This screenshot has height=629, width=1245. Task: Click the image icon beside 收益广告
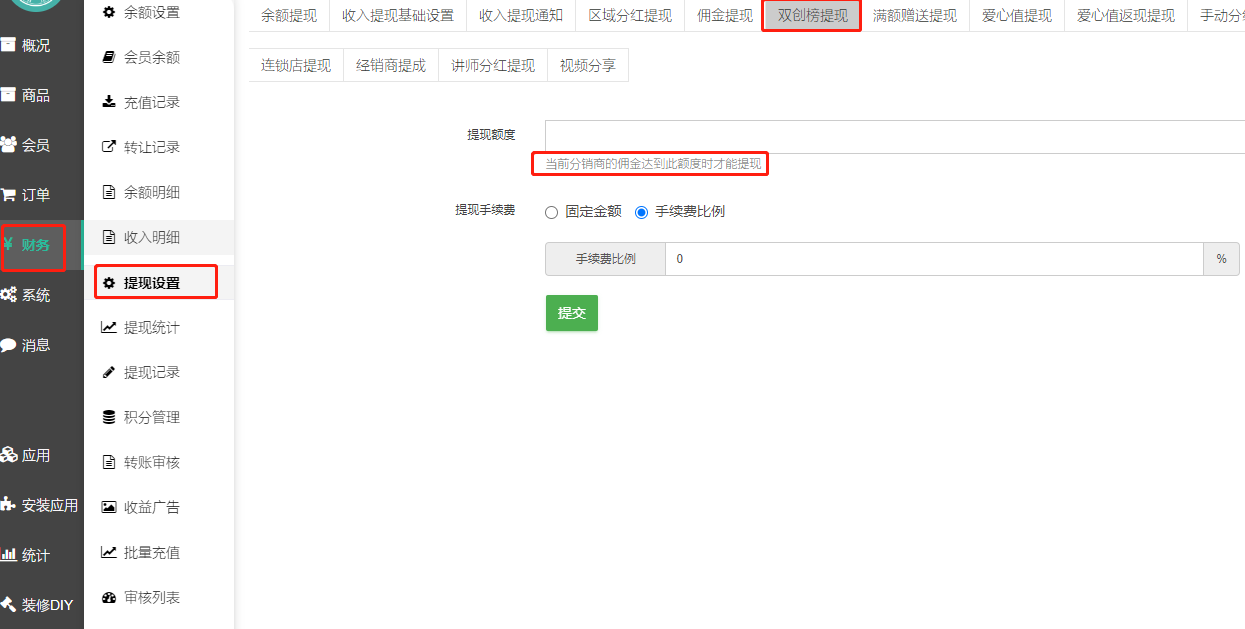(109, 507)
